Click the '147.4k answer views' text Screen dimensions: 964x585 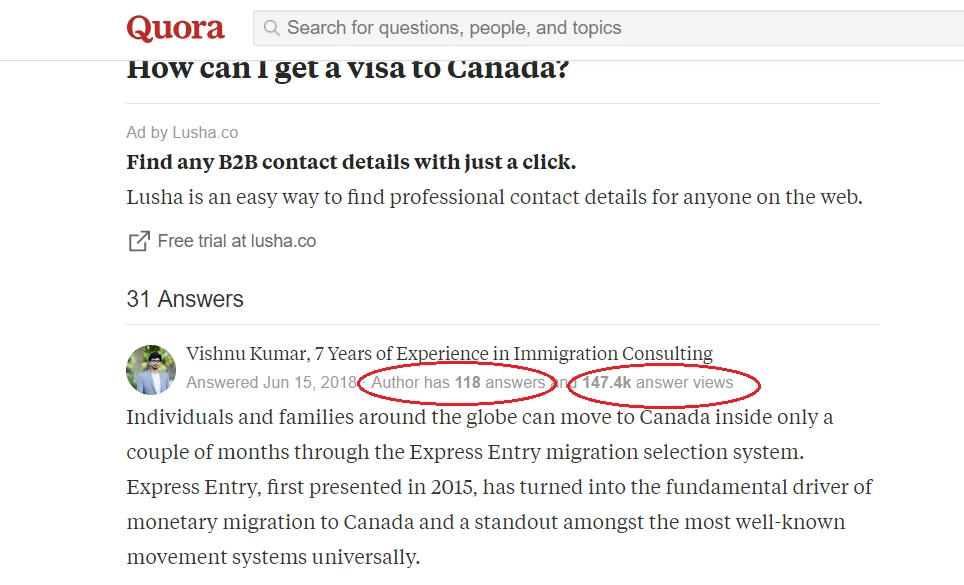tap(658, 382)
